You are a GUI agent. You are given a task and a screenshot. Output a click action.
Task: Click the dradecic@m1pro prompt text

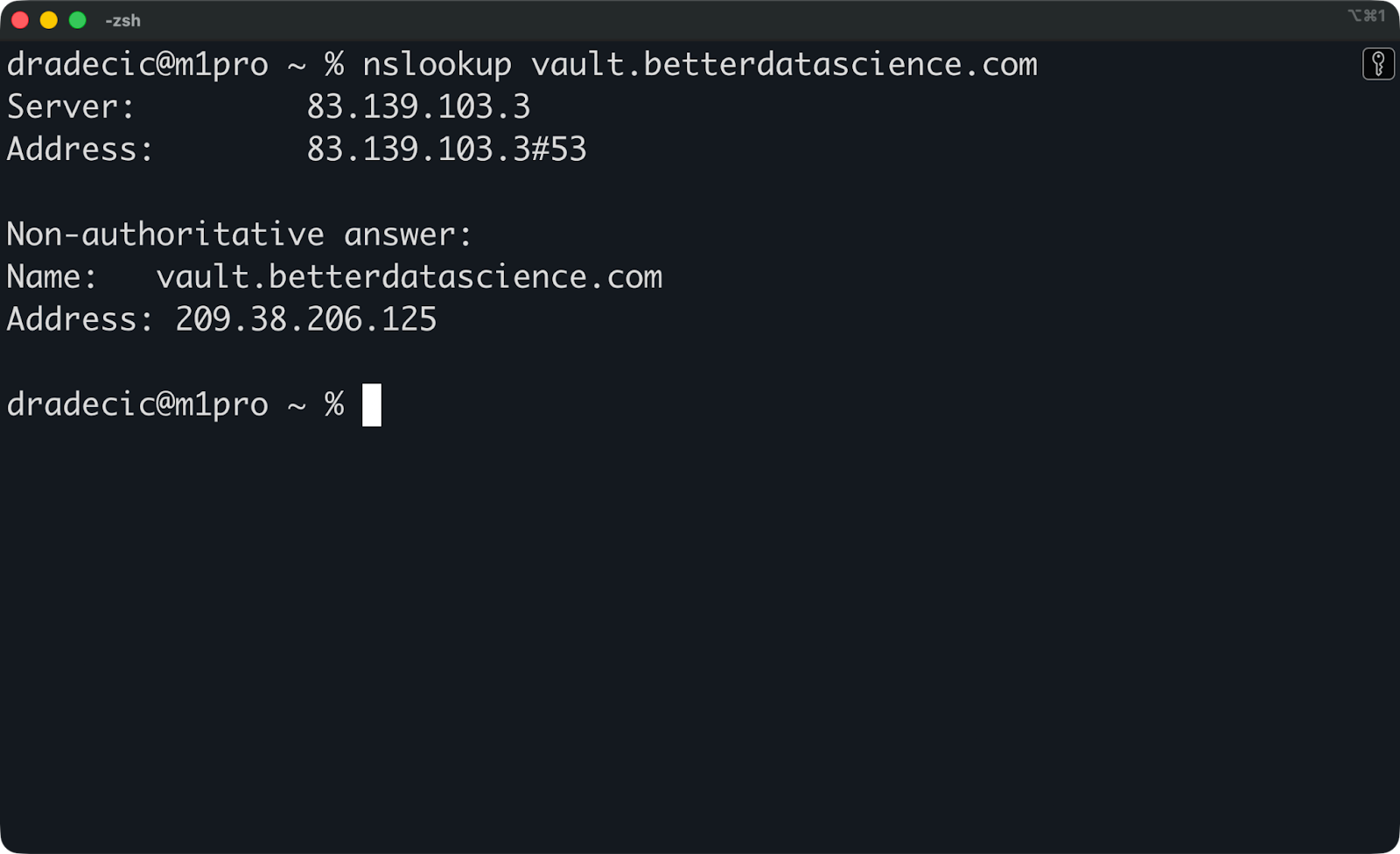coord(136,403)
